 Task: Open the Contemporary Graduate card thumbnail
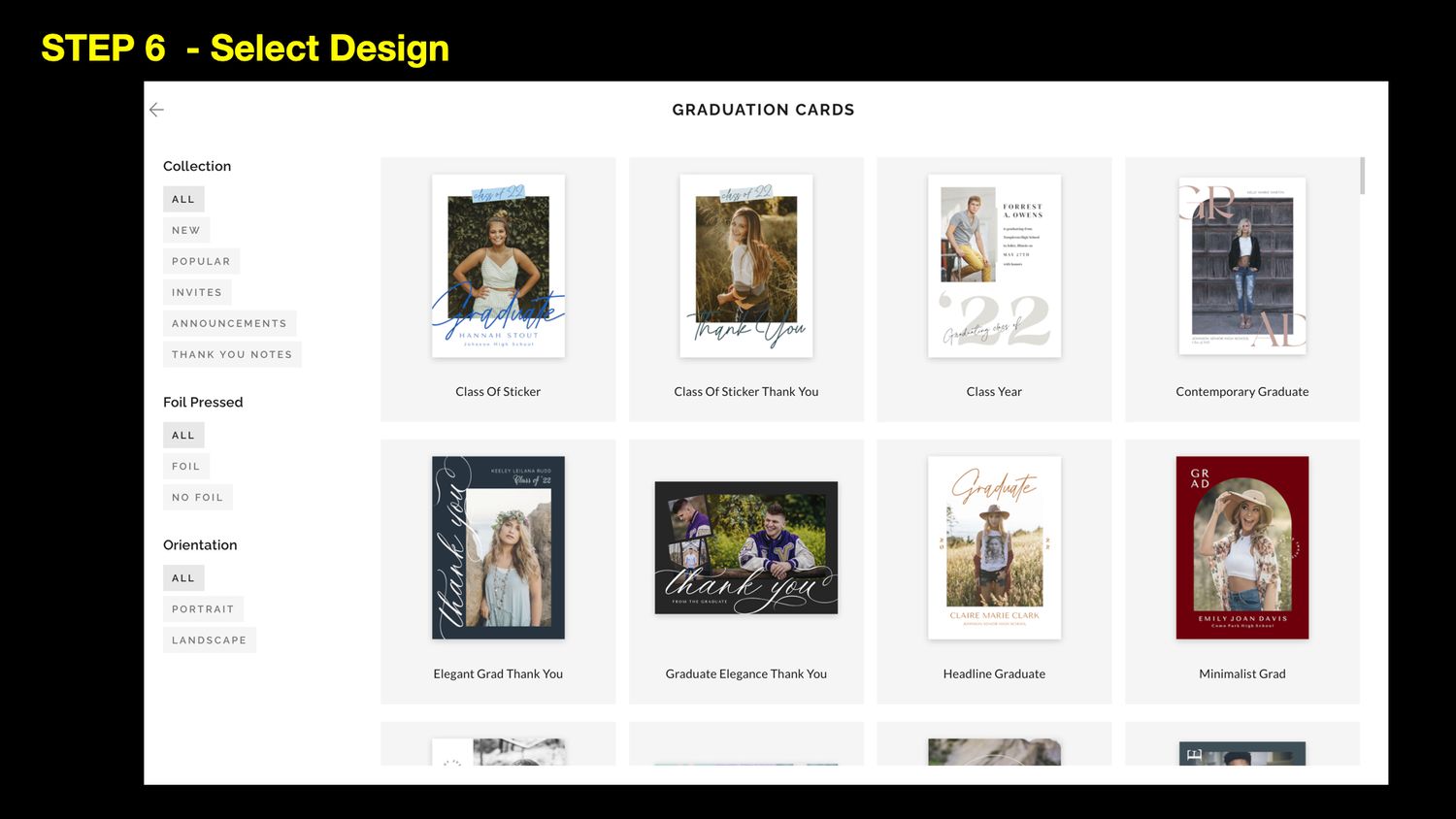coord(1242,266)
